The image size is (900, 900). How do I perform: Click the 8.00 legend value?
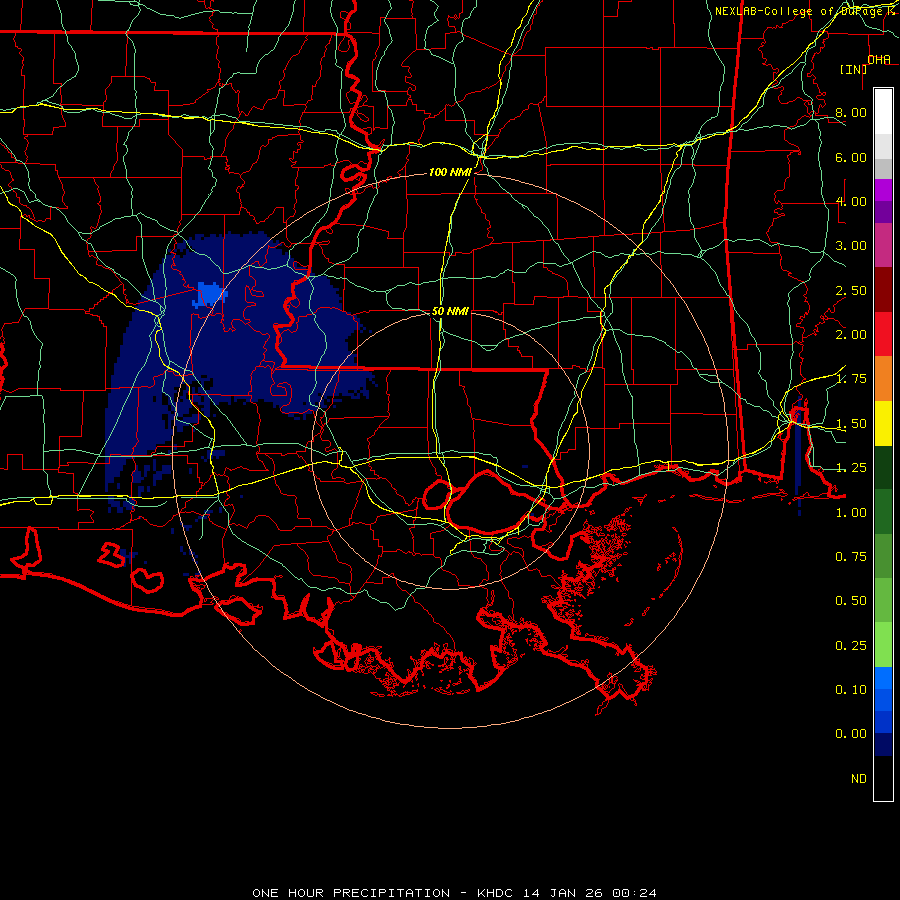[851, 112]
